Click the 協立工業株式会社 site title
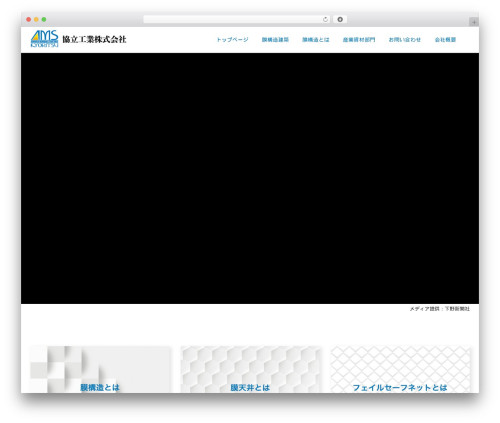Image resolution: width=500 pixels, height=423 pixels. click(x=94, y=39)
